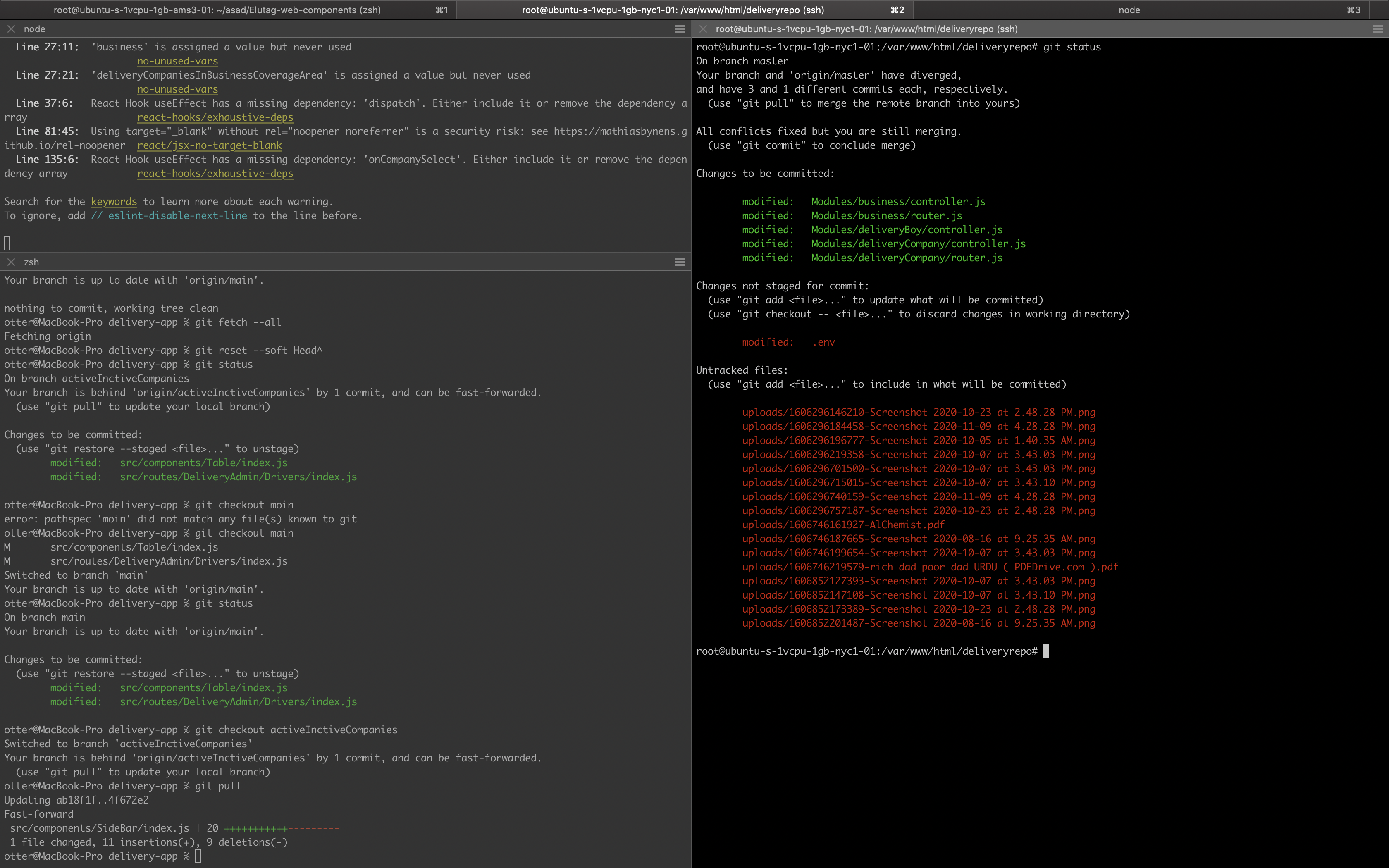The height and width of the screenshot is (868, 1389).
Task: Click Modules/deliveryCompany/controller.js file name
Action: pyautogui.click(x=918, y=243)
